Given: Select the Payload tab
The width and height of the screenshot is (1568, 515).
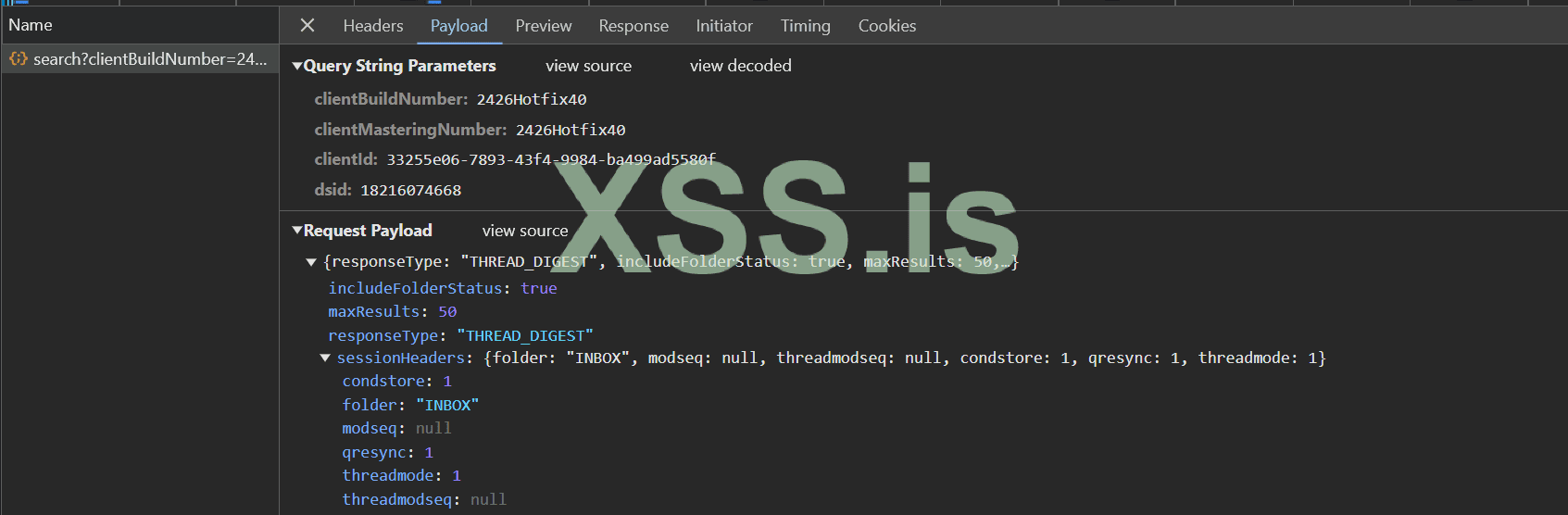Looking at the screenshot, I should 459,26.
